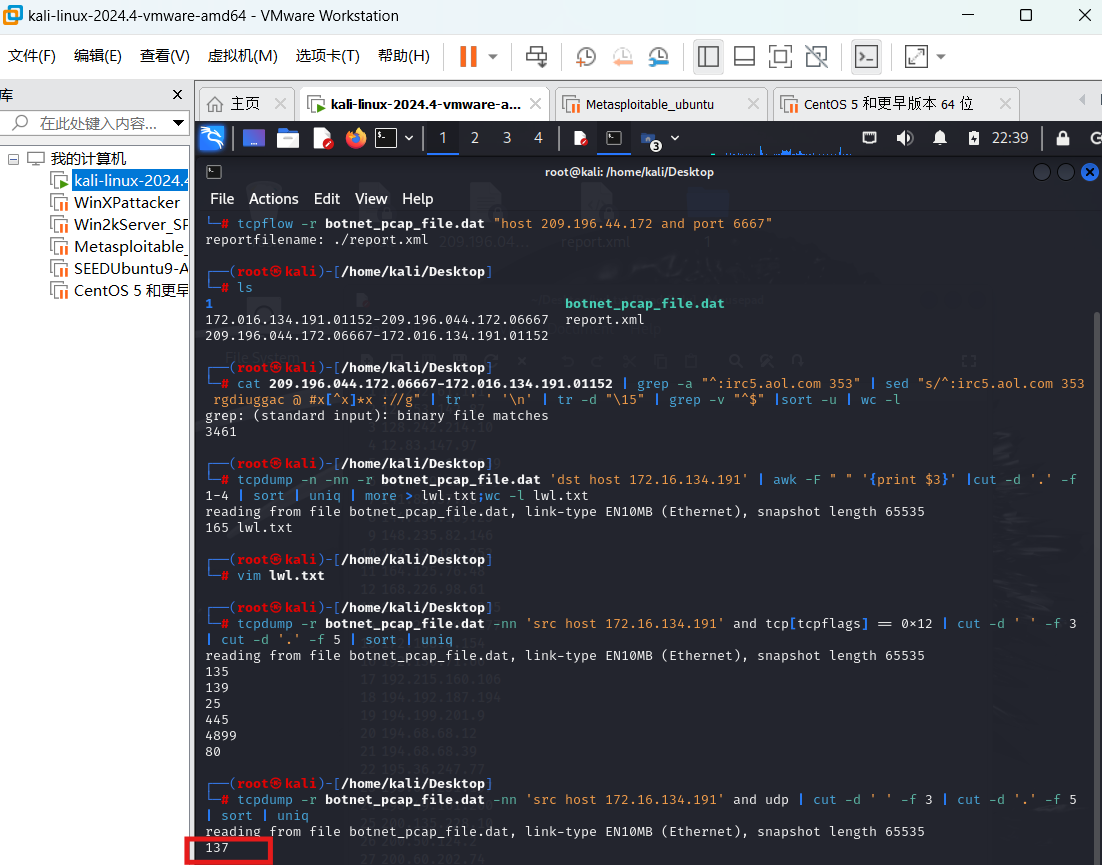Enter full screen mode
The width and height of the screenshot is (1102, 866).
[x=780, y=56]
